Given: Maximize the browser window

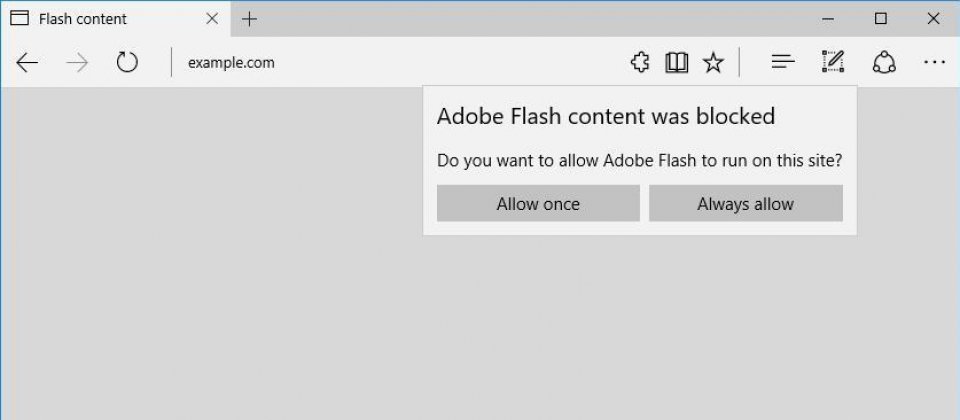Looking at the screenshot, I should [x=880, y=19].
